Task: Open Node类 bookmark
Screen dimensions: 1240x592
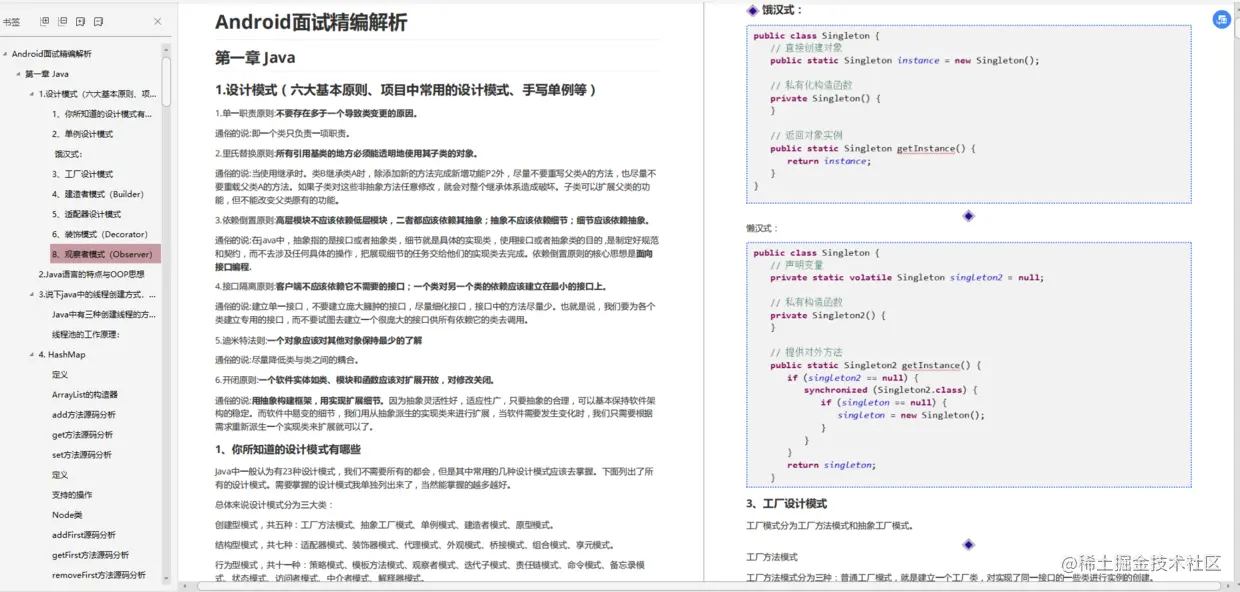Action: coord(67,515)
